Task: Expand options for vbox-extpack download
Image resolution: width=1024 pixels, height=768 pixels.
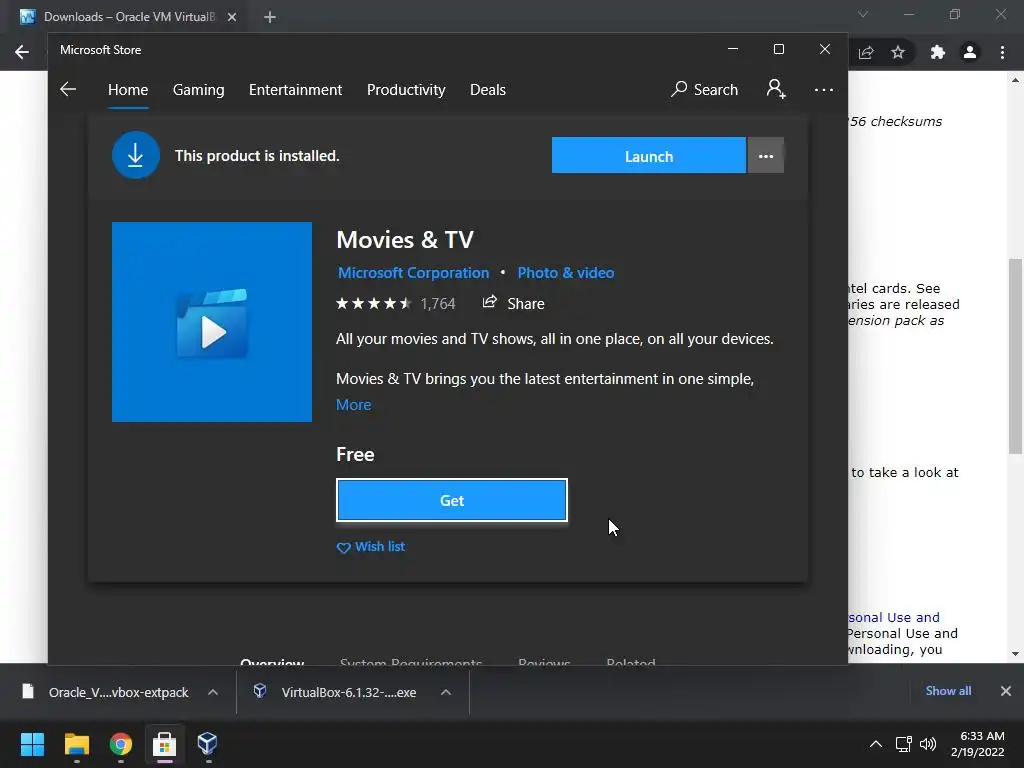Action: (213, 692)
